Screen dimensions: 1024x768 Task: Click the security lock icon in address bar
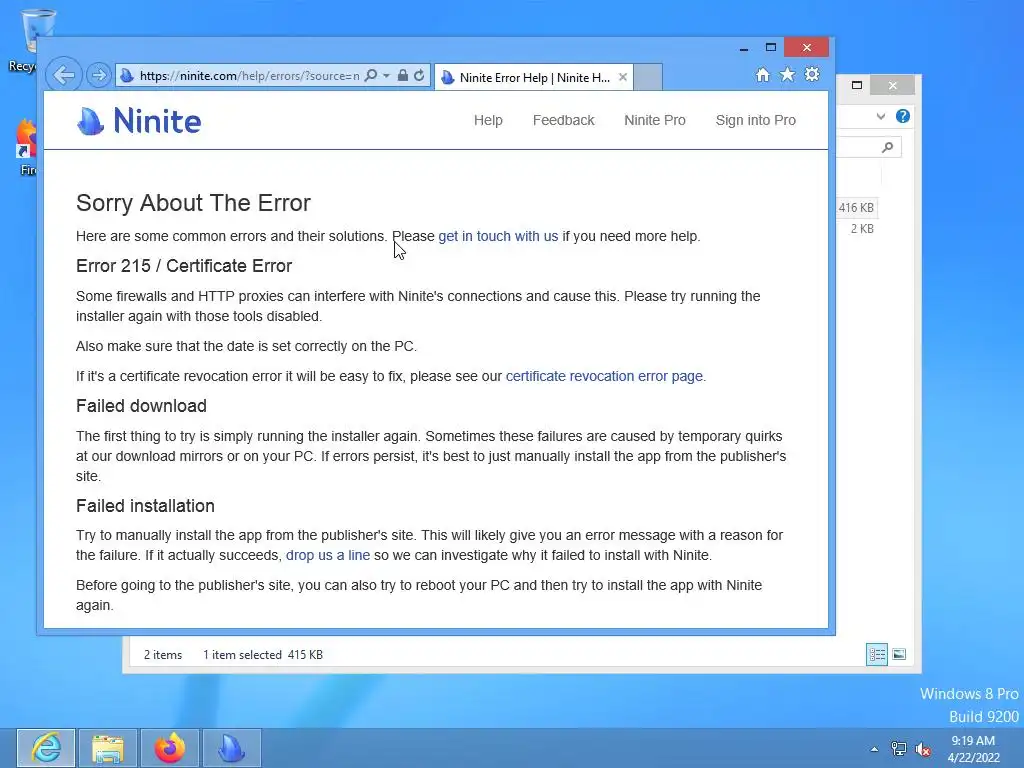click(x=403, y=75)
